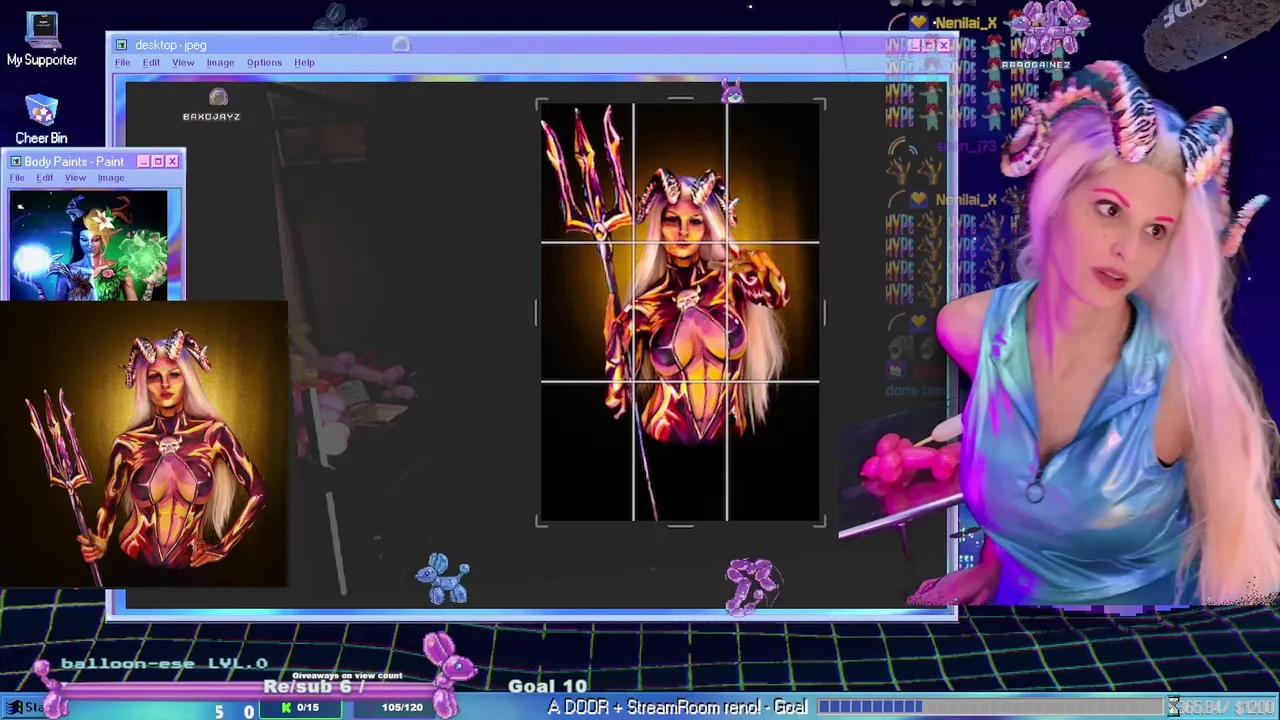Open Edit menu in desktop - jpeg window
Viewport: 1280px width, 720px height.
pos(151,63)
